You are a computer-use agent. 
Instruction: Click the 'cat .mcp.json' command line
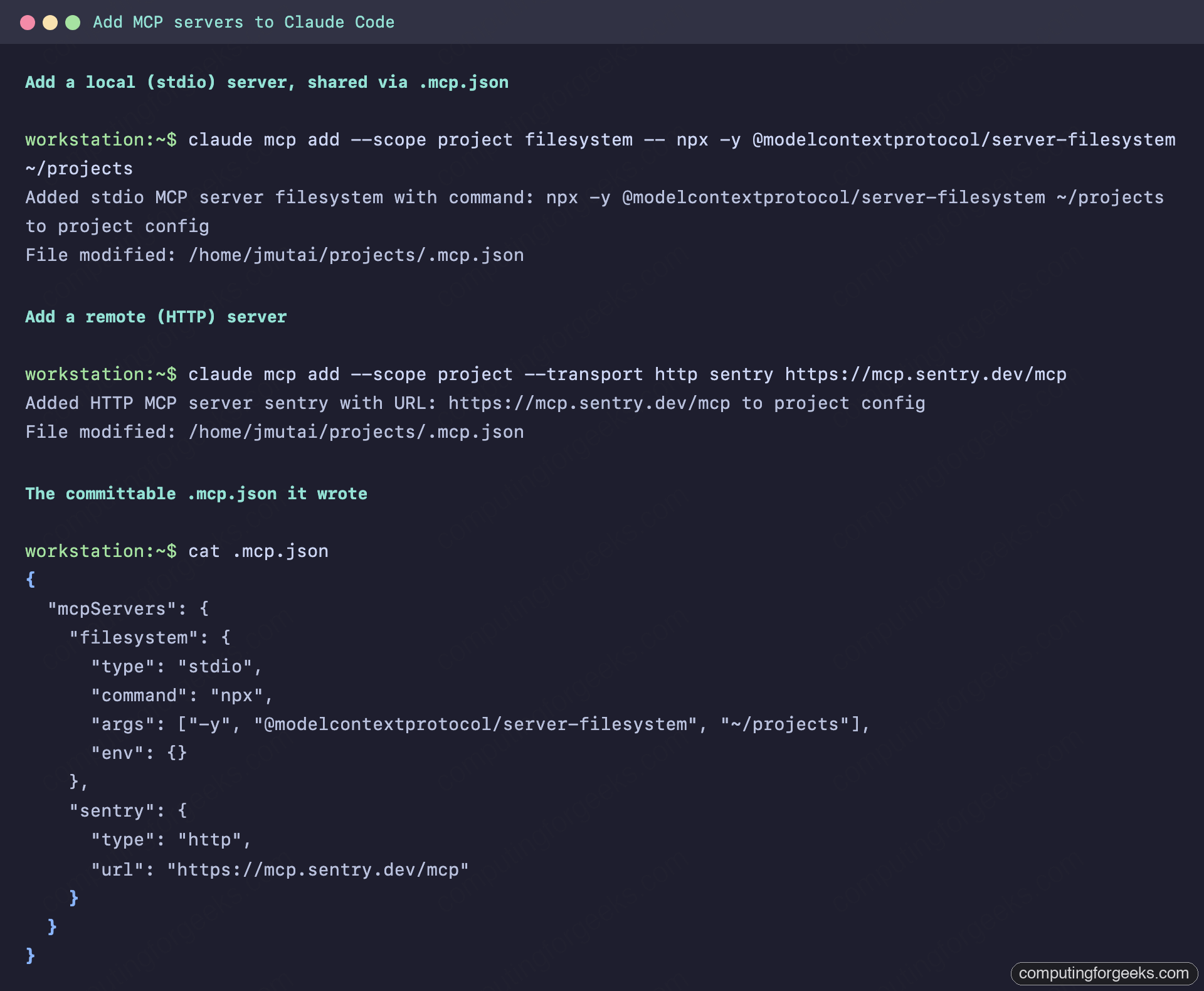(x=177, y=551)
